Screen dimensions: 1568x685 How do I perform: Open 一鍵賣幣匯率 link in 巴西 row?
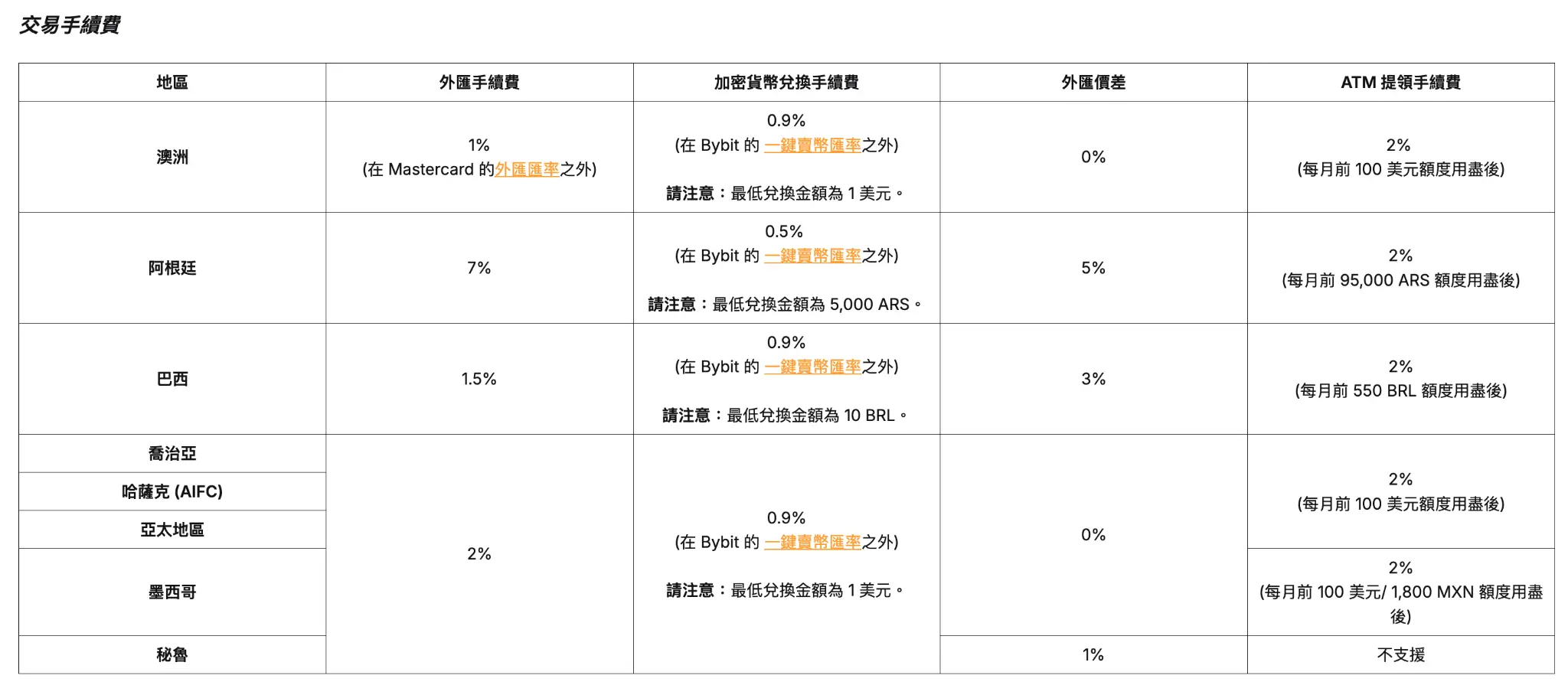(812, 367)
